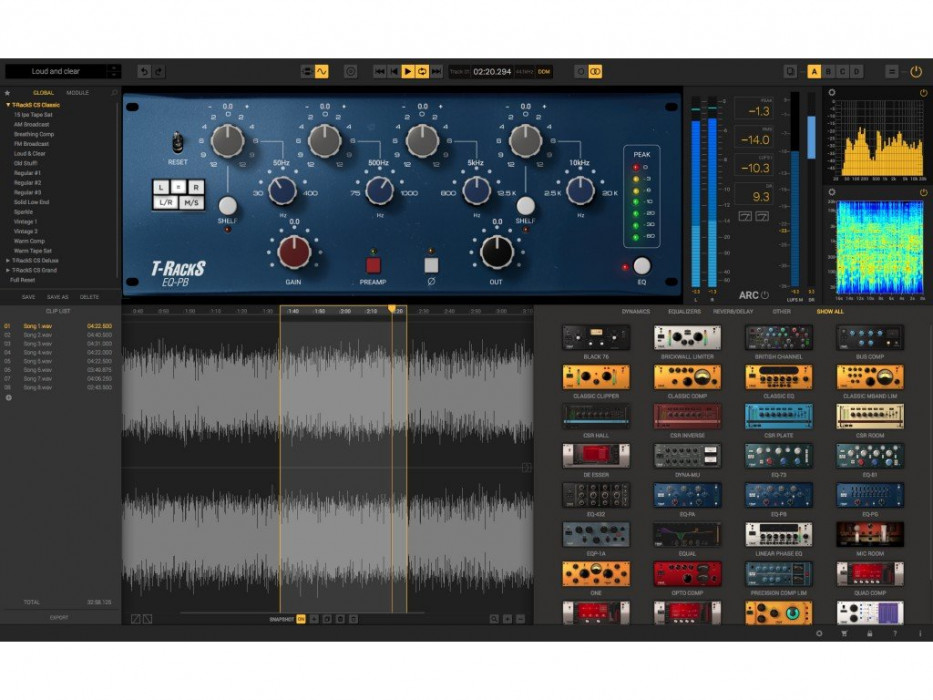The width and height of the screenshot is (933, 700).
Task: Toggle the SNAPSHOT ON switch
Action: pyautogui.click(x=299, y=619)
